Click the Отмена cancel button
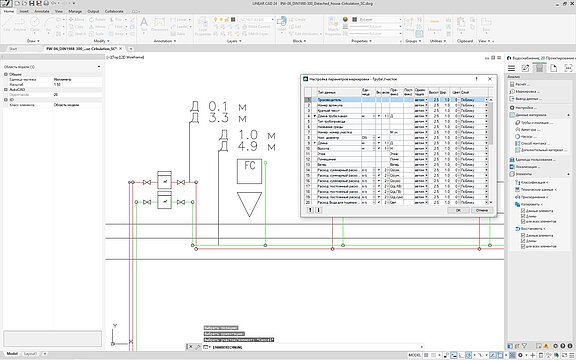 coord(482,210)
